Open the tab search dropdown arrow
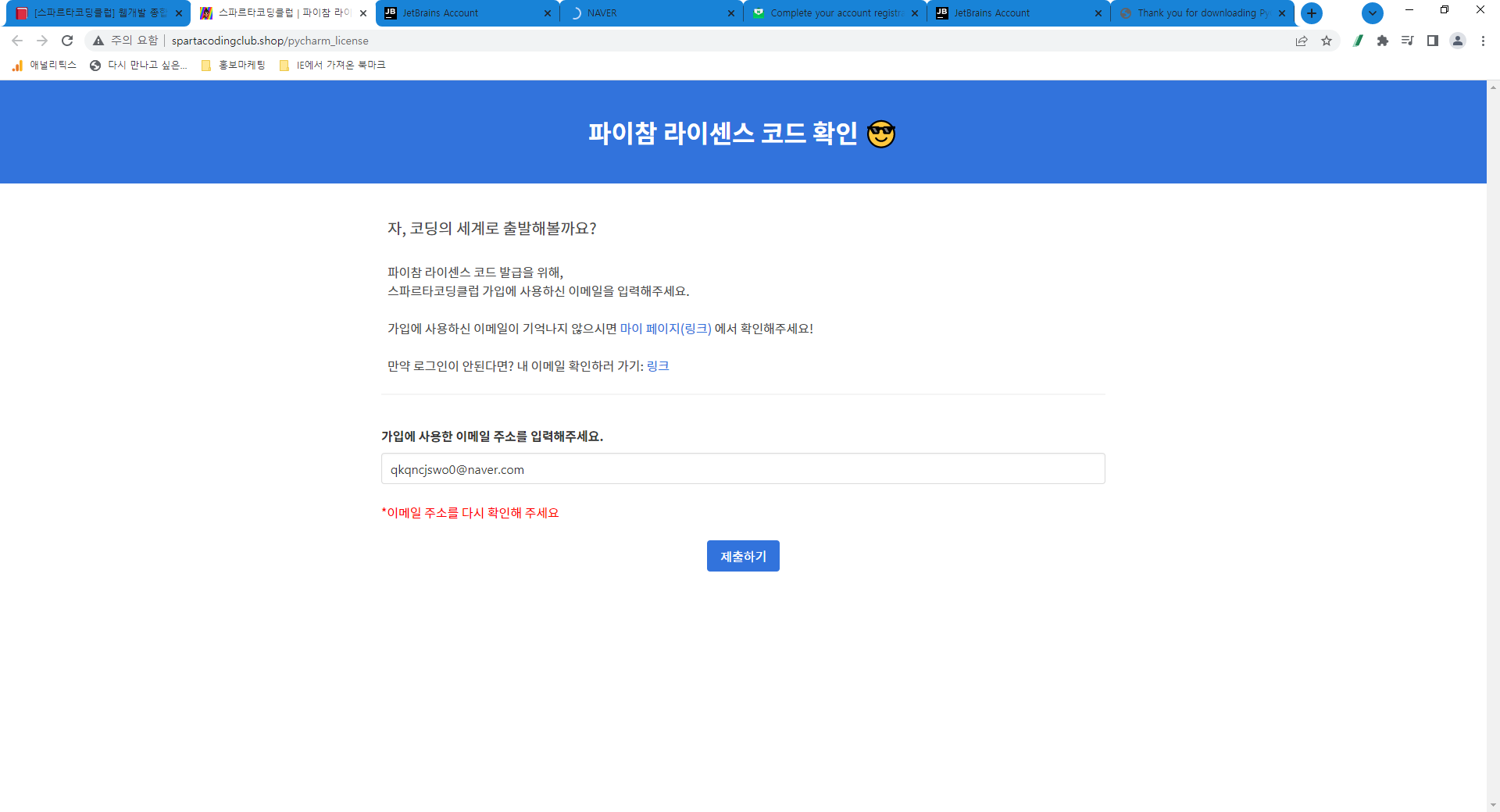This screenshot has height=812, width=1500. 1373,13
